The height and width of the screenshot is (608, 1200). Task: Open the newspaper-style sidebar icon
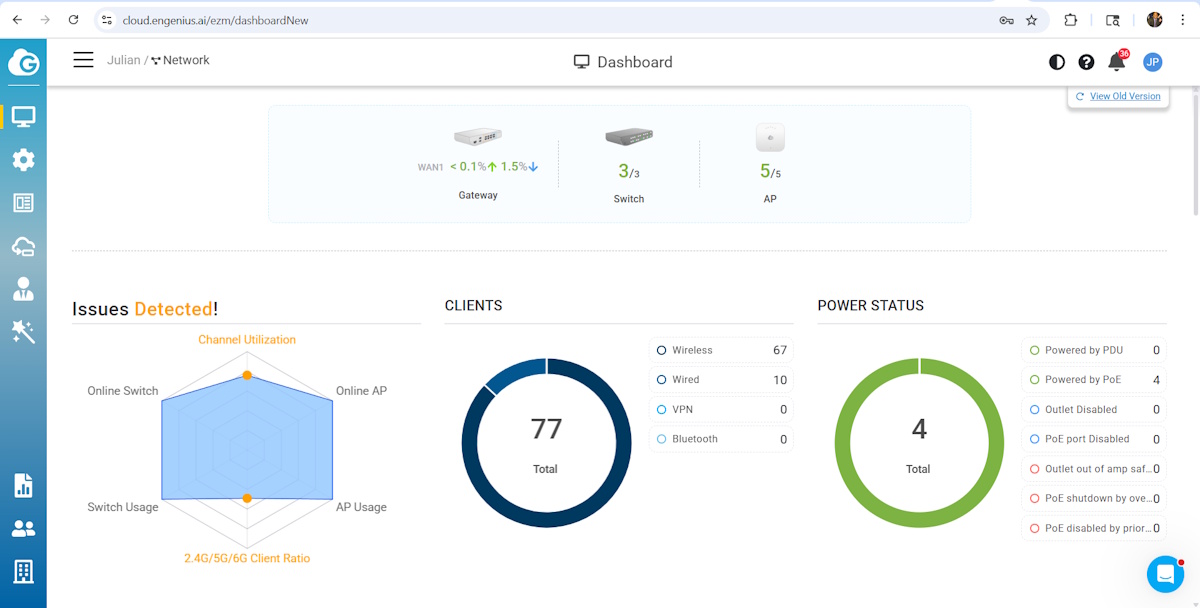click(x=23, y=203)
